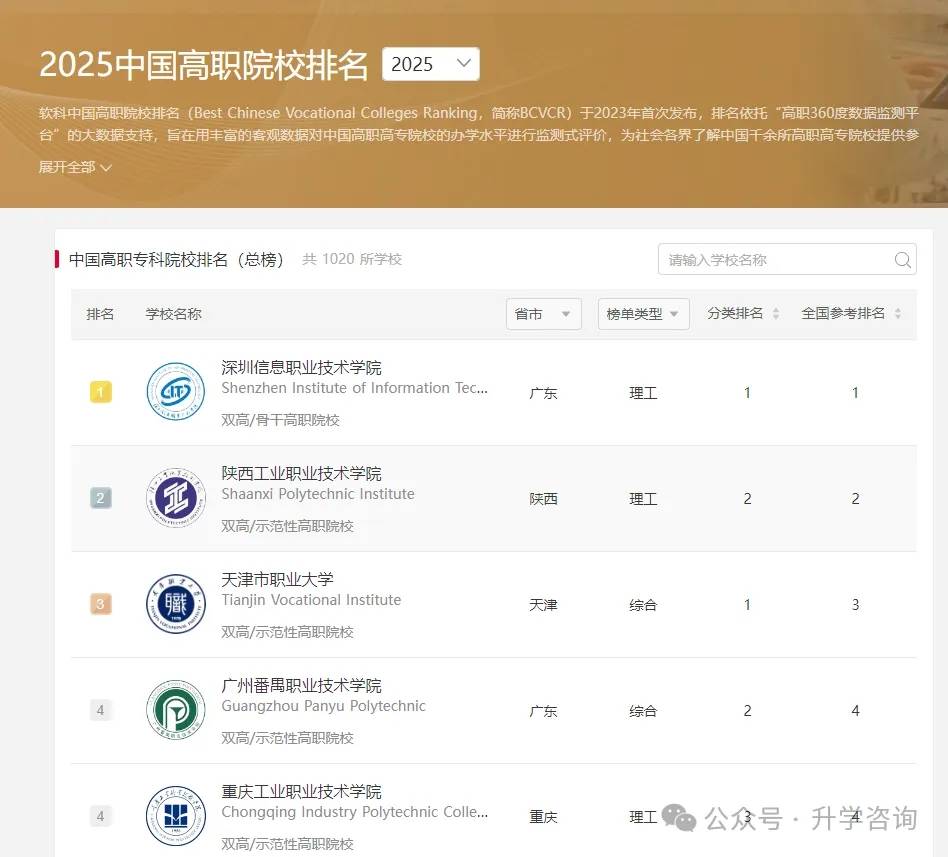Click the Tianjin Vocational Institute logo

click(176, 604)
